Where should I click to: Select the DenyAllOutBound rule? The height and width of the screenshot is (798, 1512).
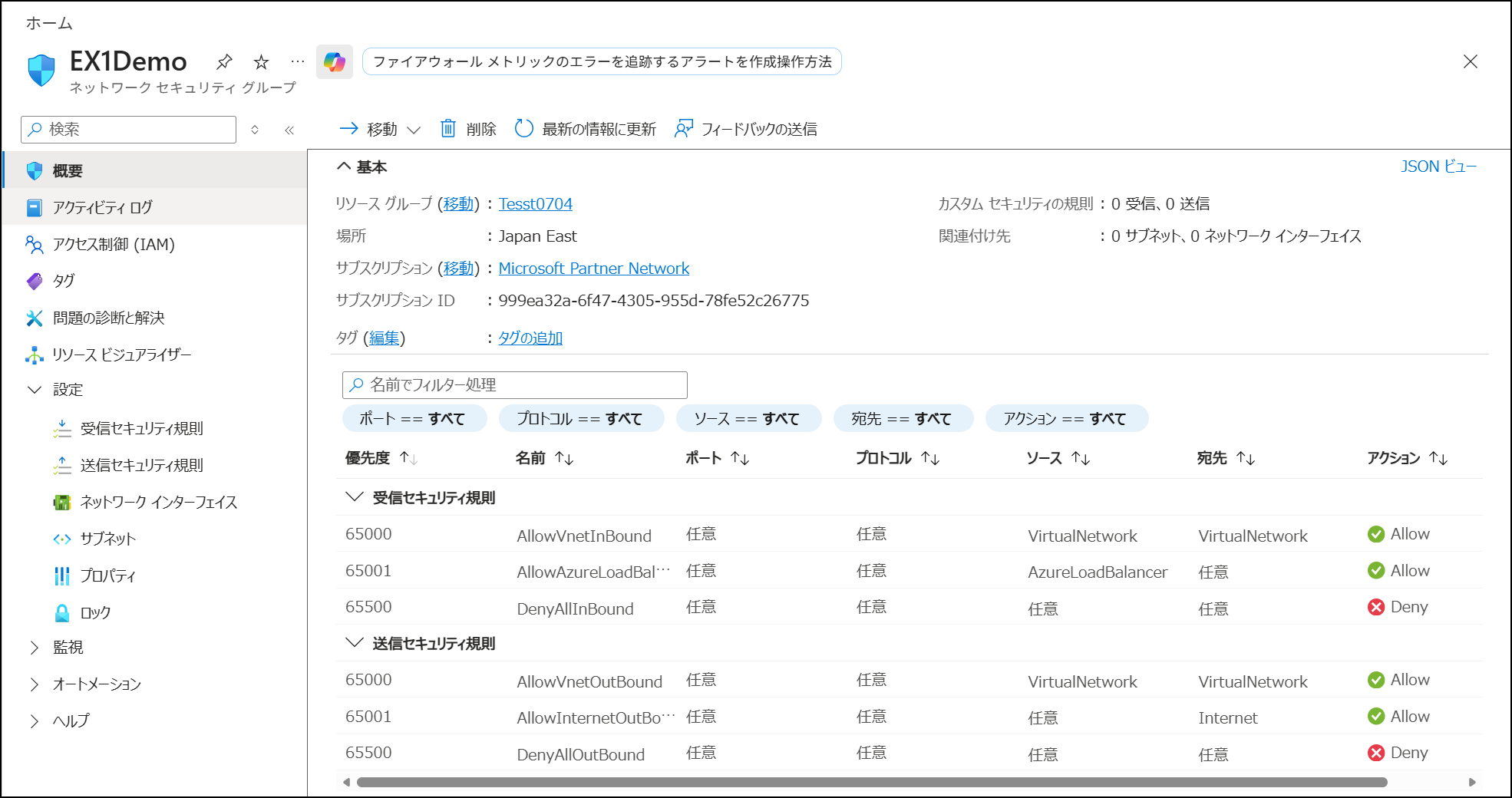pyautogui.click(x=581, y=754)
